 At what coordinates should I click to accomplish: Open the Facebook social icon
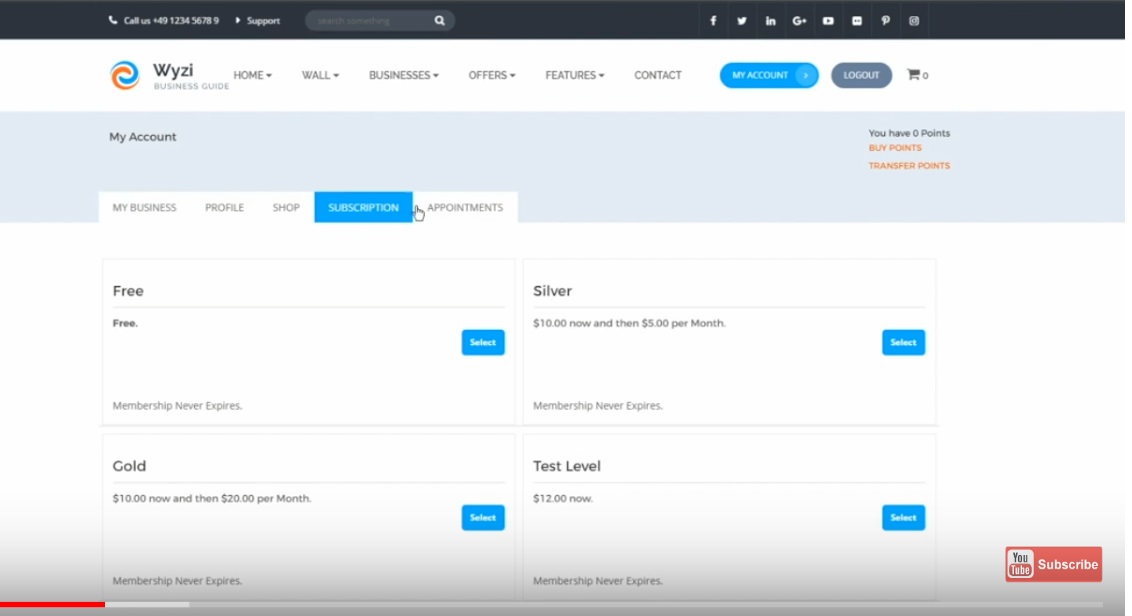pos(713,20)
